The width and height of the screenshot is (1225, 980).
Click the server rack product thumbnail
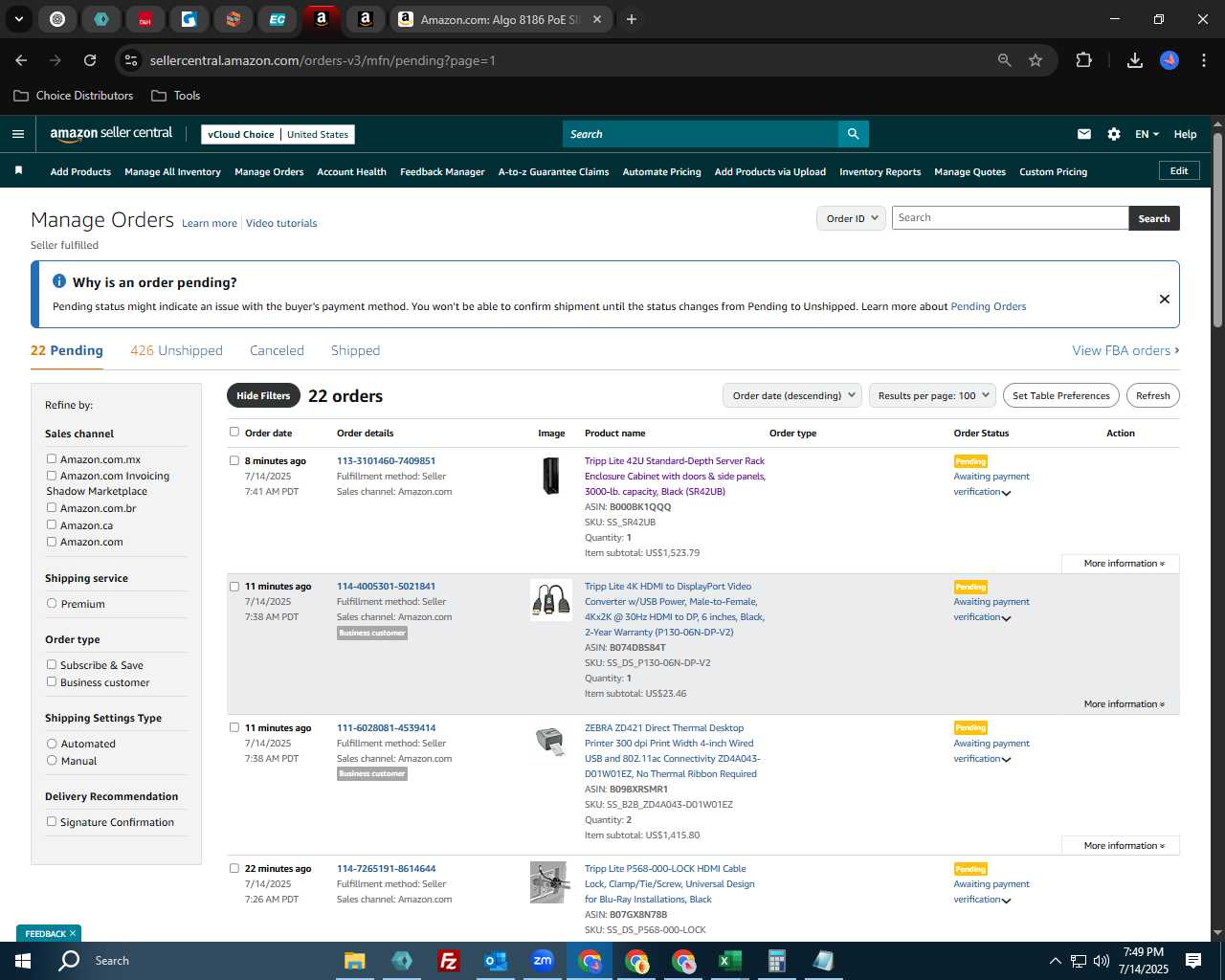click(x=550, y=476)
